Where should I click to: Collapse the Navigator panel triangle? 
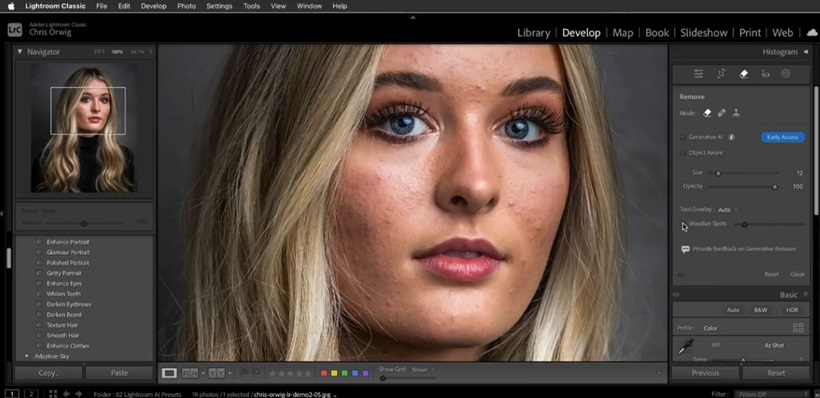coord(20,51)
